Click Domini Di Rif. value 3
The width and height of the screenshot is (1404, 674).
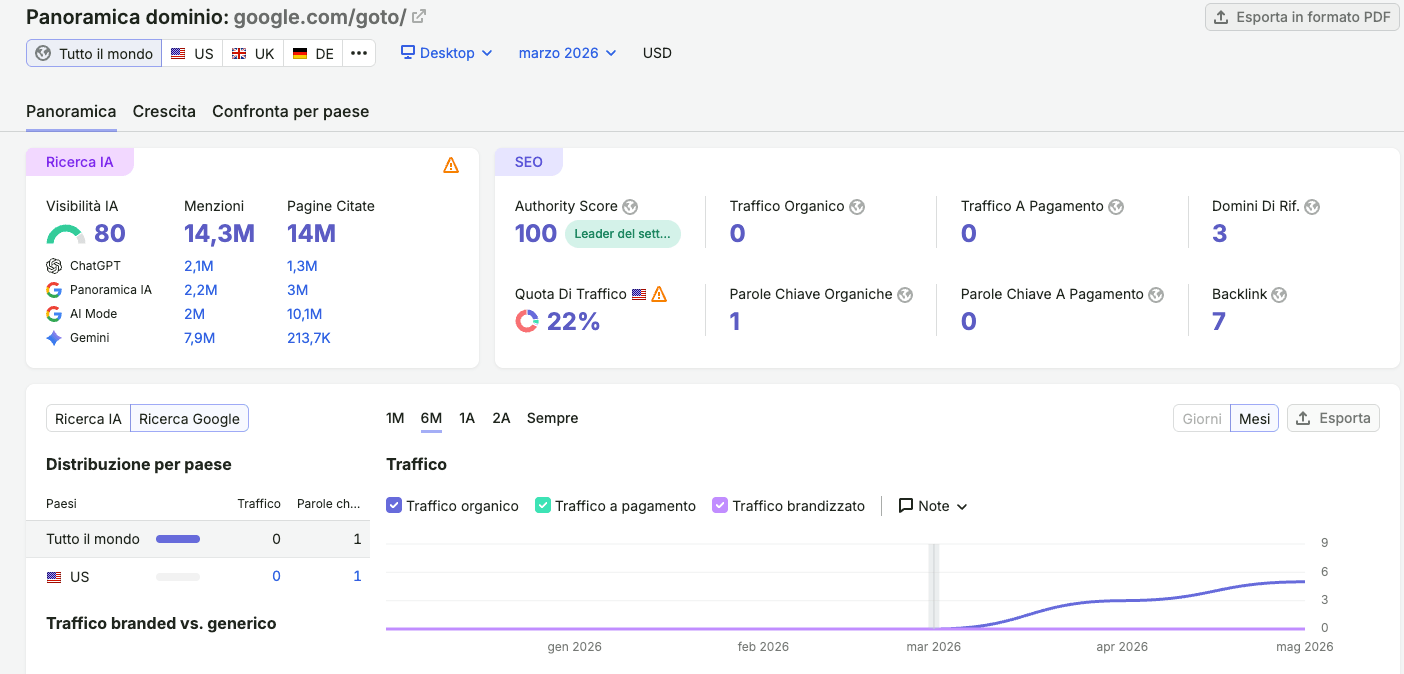click(x=1219, y=234)
